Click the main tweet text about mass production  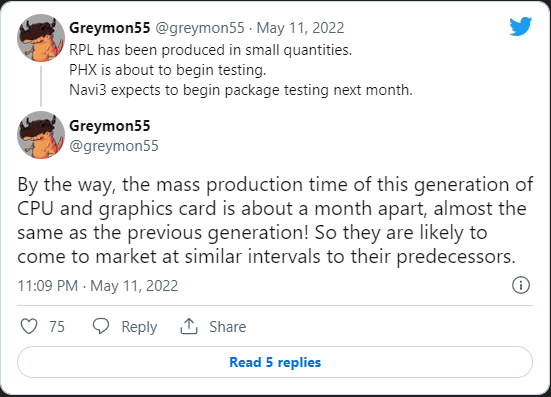275,220
